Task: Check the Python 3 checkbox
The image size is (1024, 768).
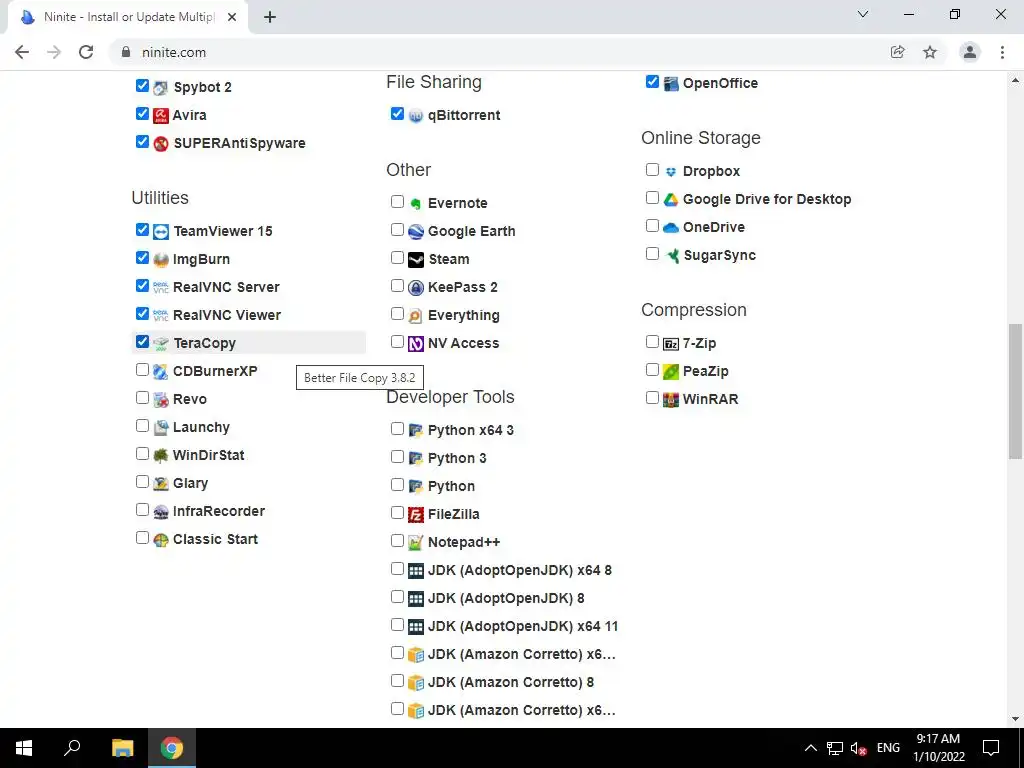Action: 397,457
